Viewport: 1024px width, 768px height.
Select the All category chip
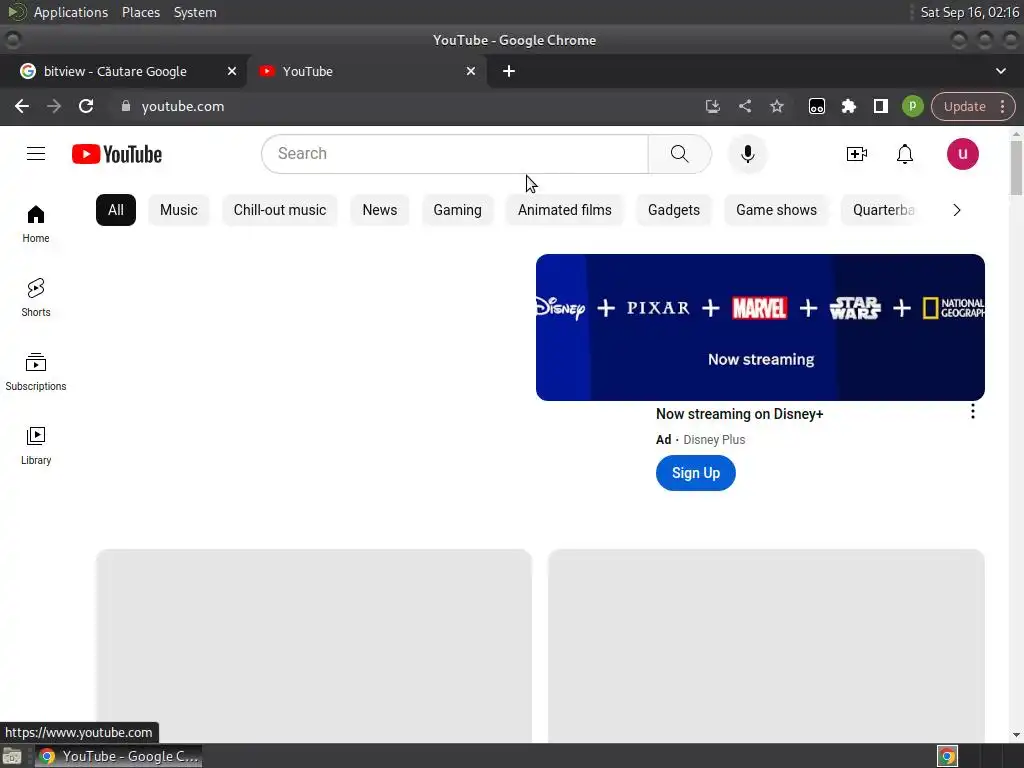point(116,210)
